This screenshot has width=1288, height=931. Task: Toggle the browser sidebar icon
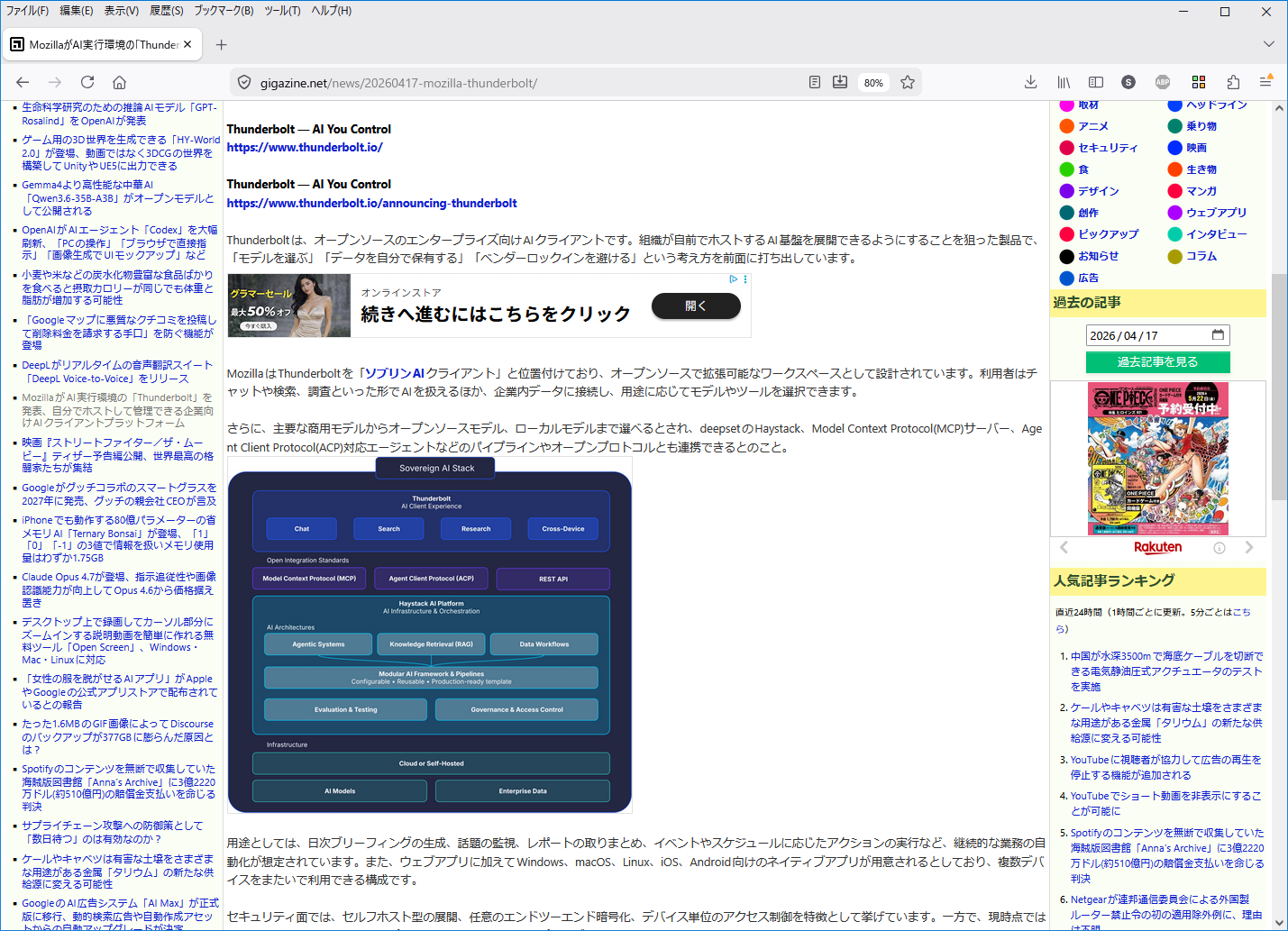(1096, 82)
